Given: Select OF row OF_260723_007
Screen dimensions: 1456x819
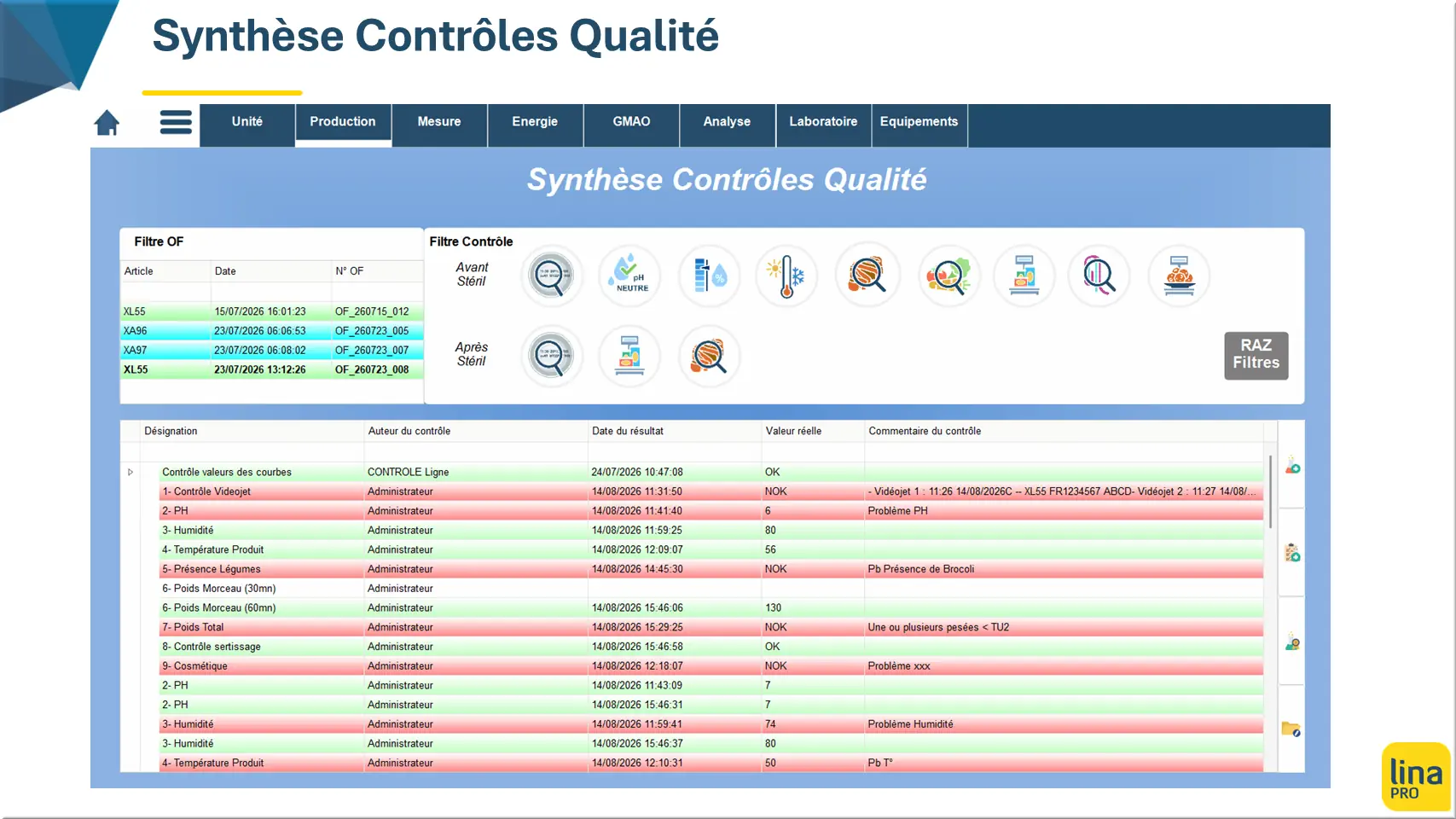Looking at the screenshot, I should pyautogui.click(x=272, y=351).
